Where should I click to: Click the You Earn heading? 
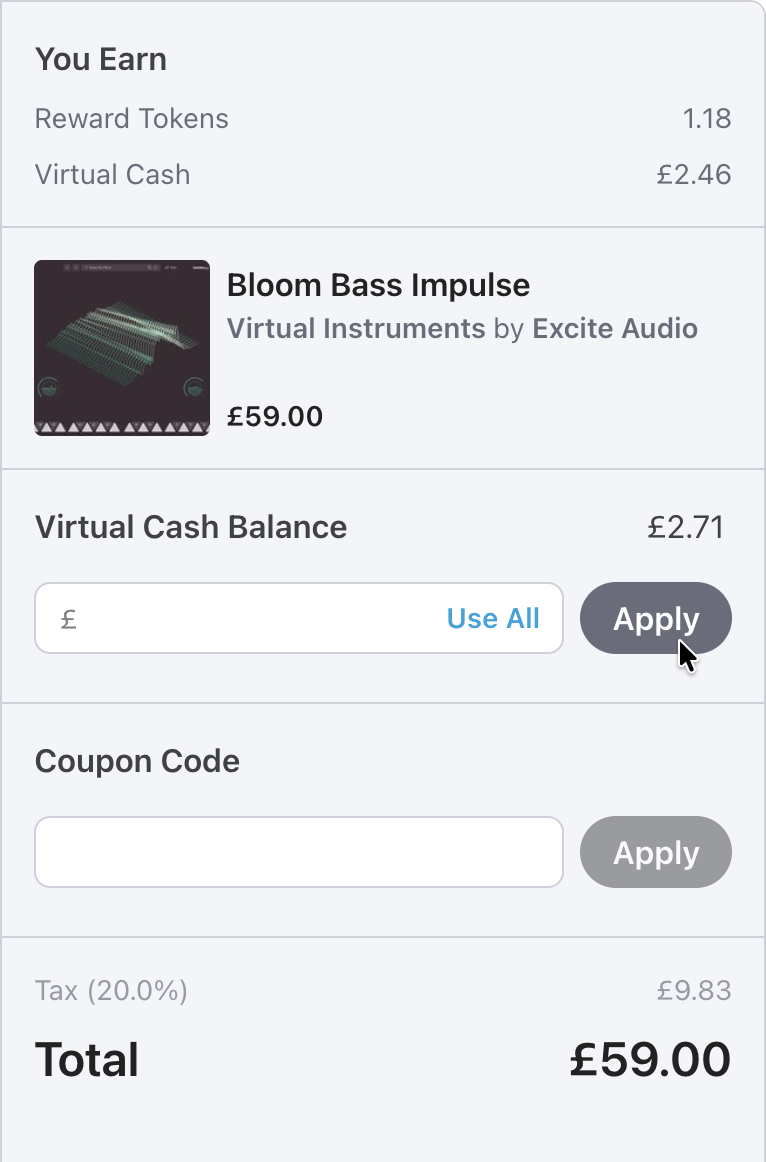[101, 59]
